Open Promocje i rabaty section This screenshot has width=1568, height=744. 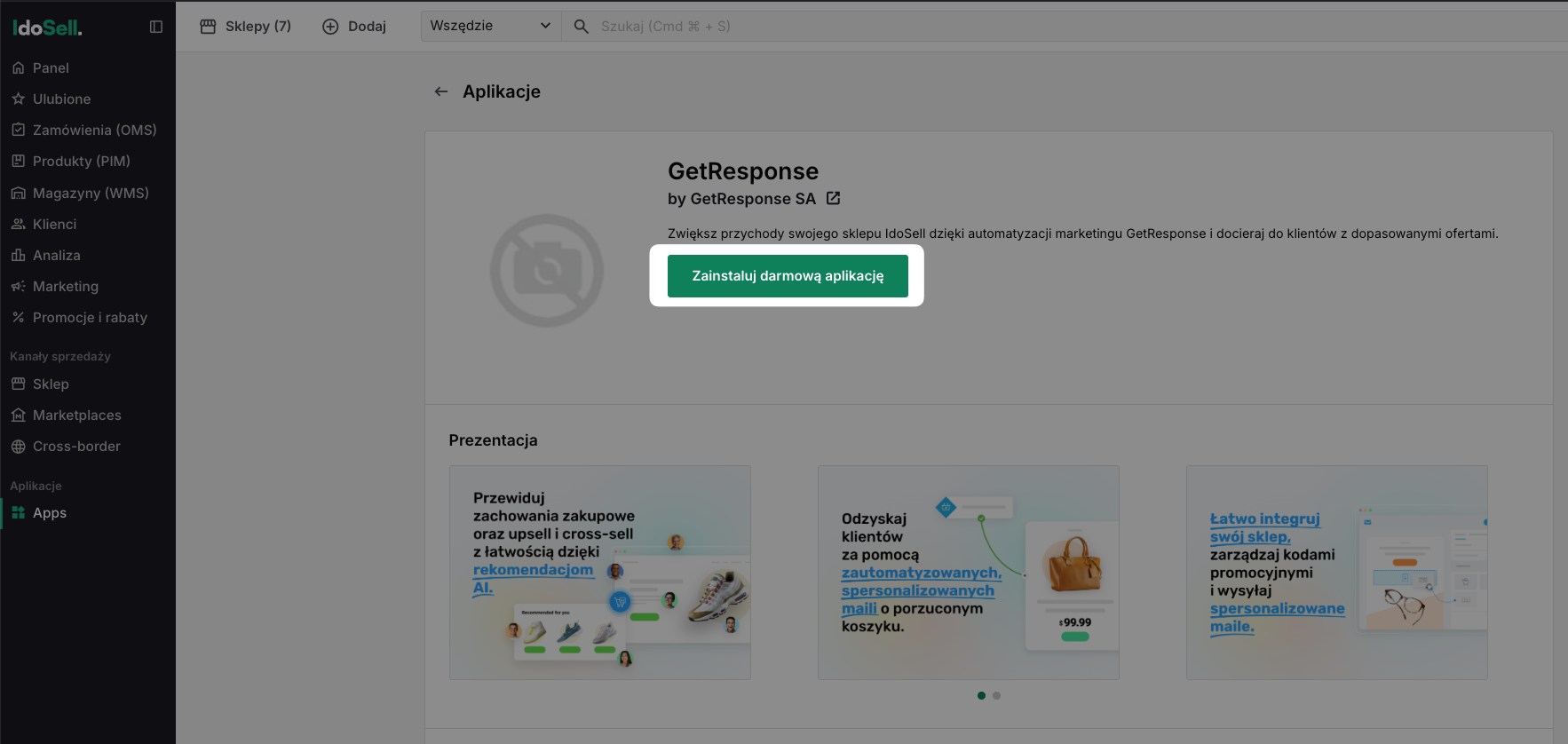click(x=88, y=317)
